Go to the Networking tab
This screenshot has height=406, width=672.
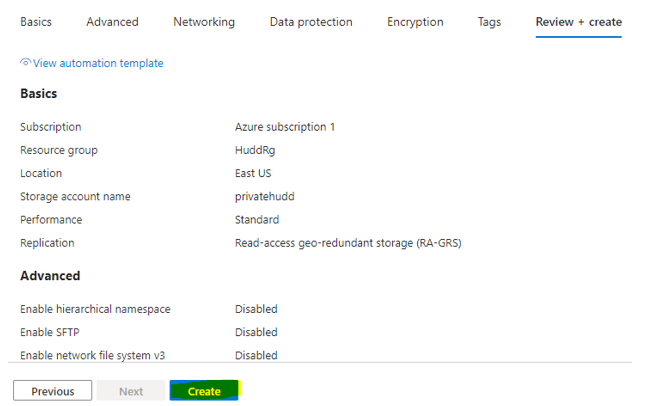pos(204,22)
